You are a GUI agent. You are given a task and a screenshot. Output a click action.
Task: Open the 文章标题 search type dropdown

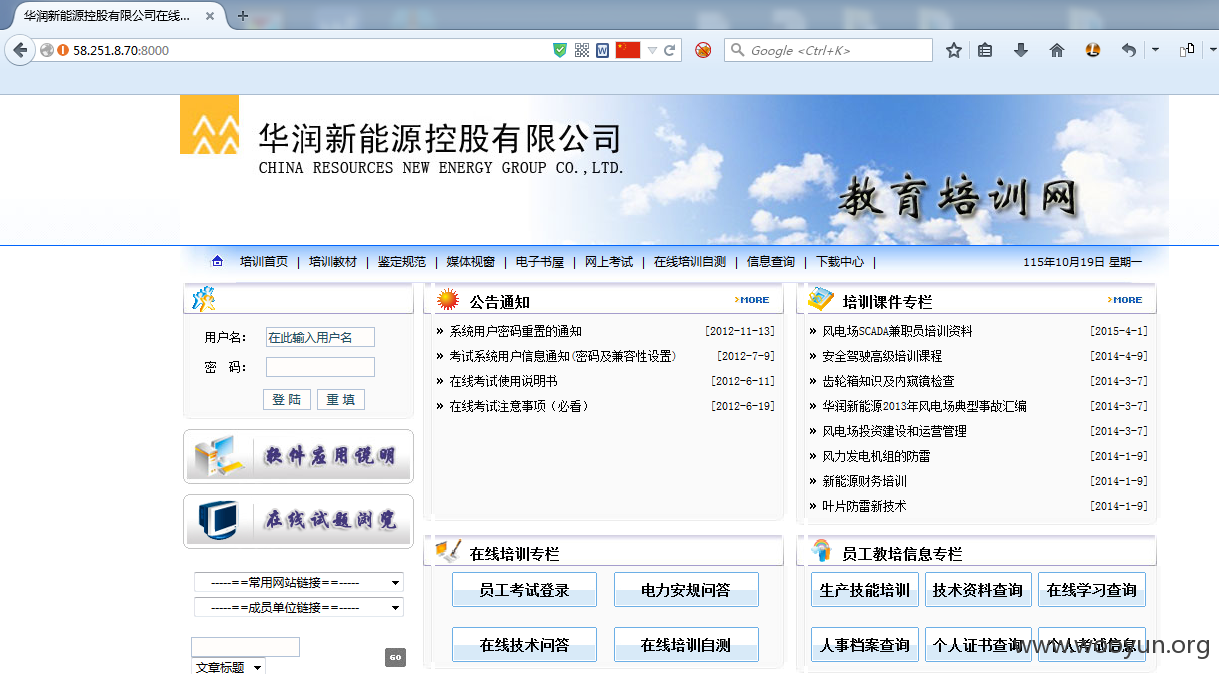point(228,667)
